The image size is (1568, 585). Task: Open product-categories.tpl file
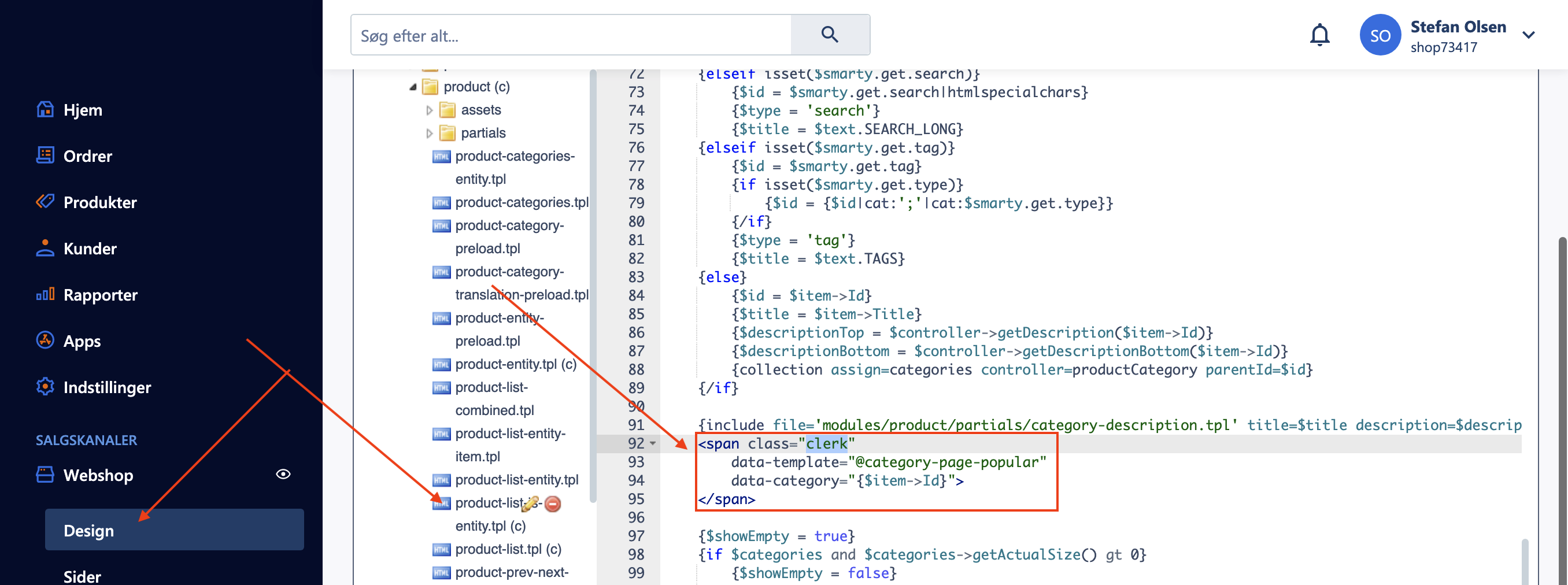tap(521, 202)
